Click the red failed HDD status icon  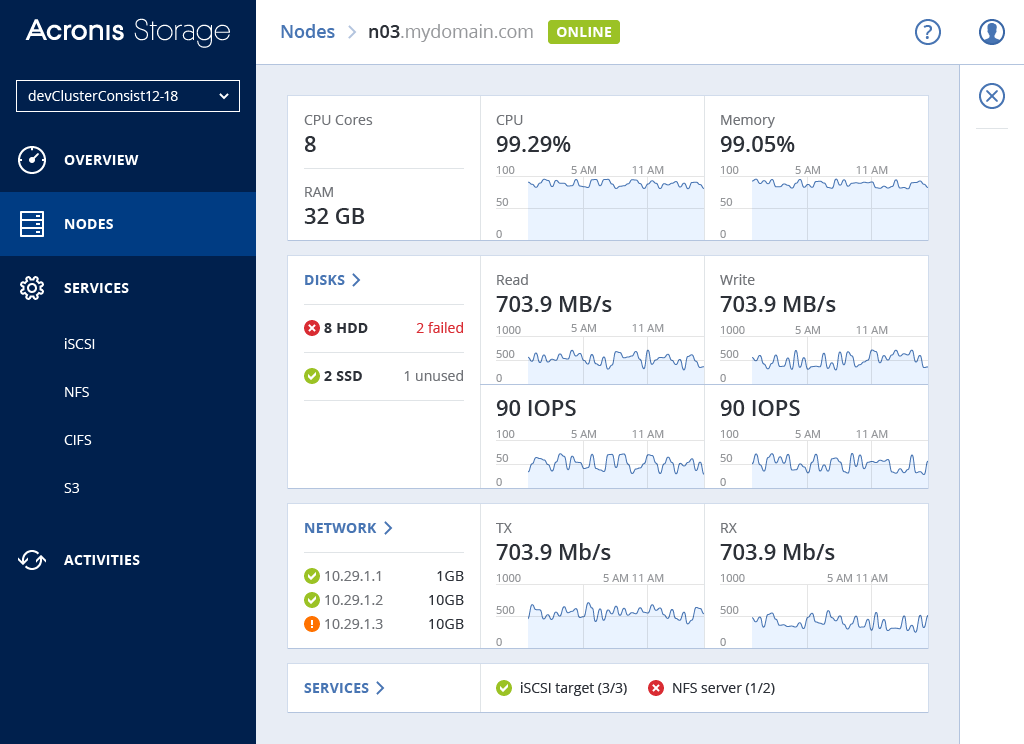[x=312, y=328]
